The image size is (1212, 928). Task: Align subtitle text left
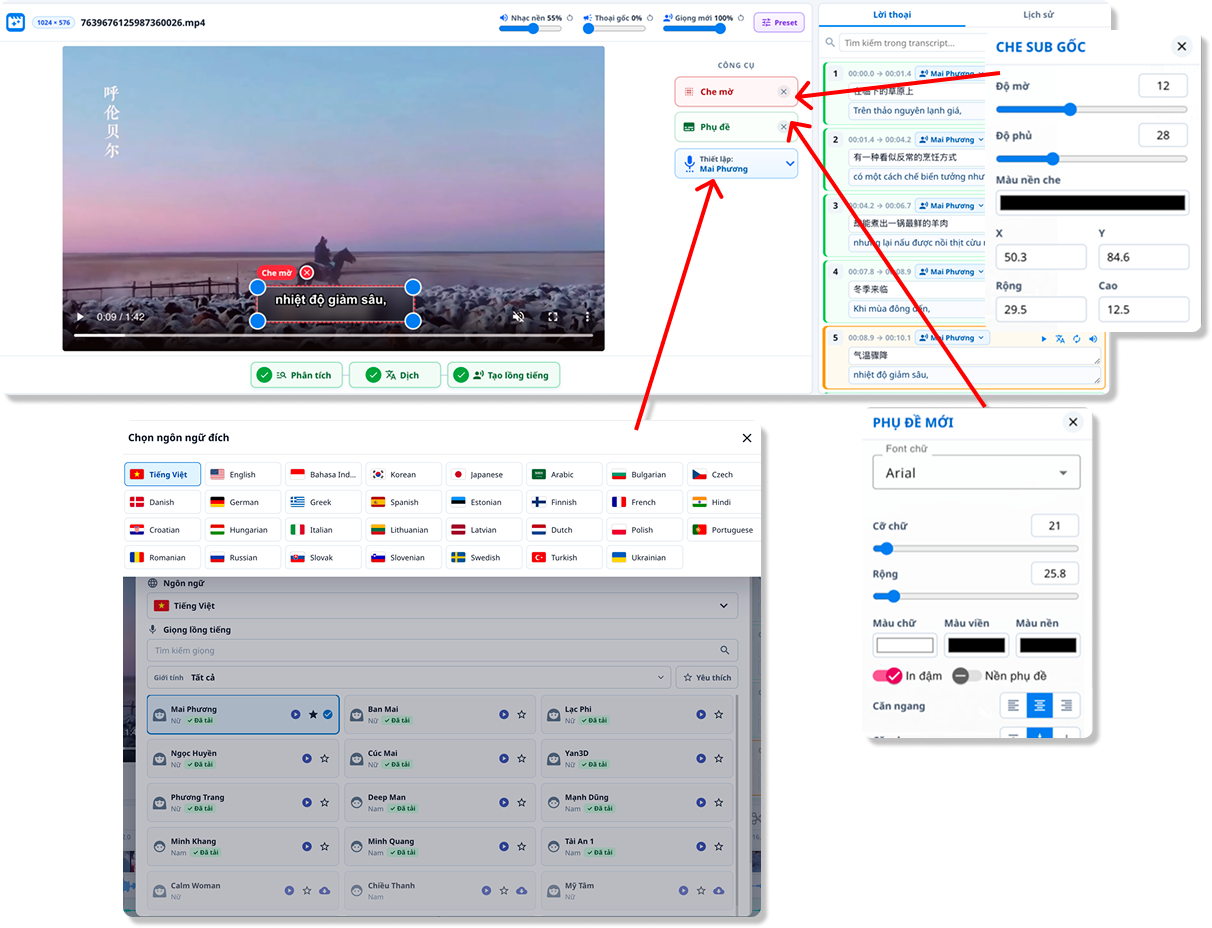coord(1014,706)
